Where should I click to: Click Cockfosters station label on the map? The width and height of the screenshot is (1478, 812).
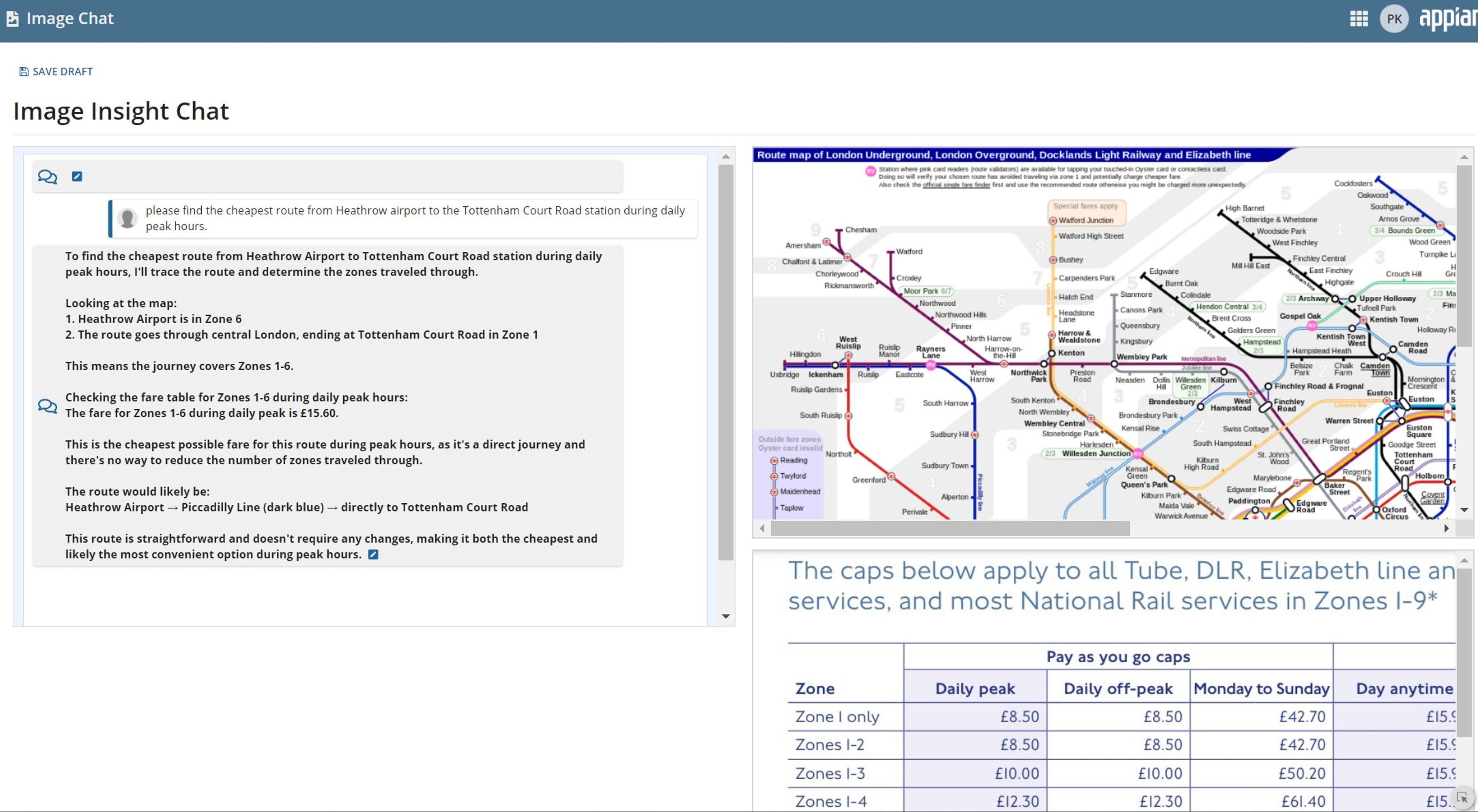pyautogui.click(x=1354, y=184)
